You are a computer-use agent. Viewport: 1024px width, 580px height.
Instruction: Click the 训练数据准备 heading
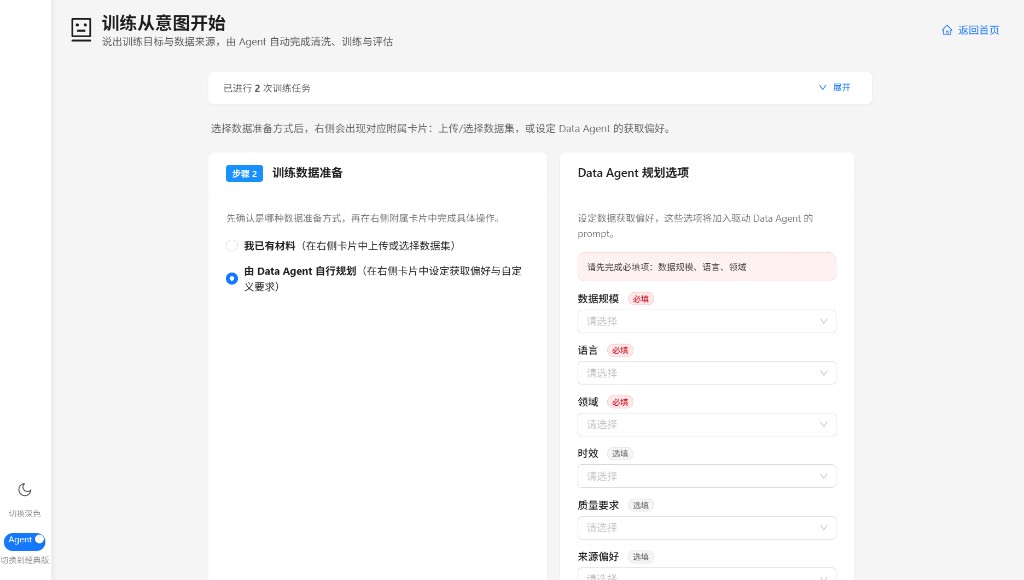307,172
